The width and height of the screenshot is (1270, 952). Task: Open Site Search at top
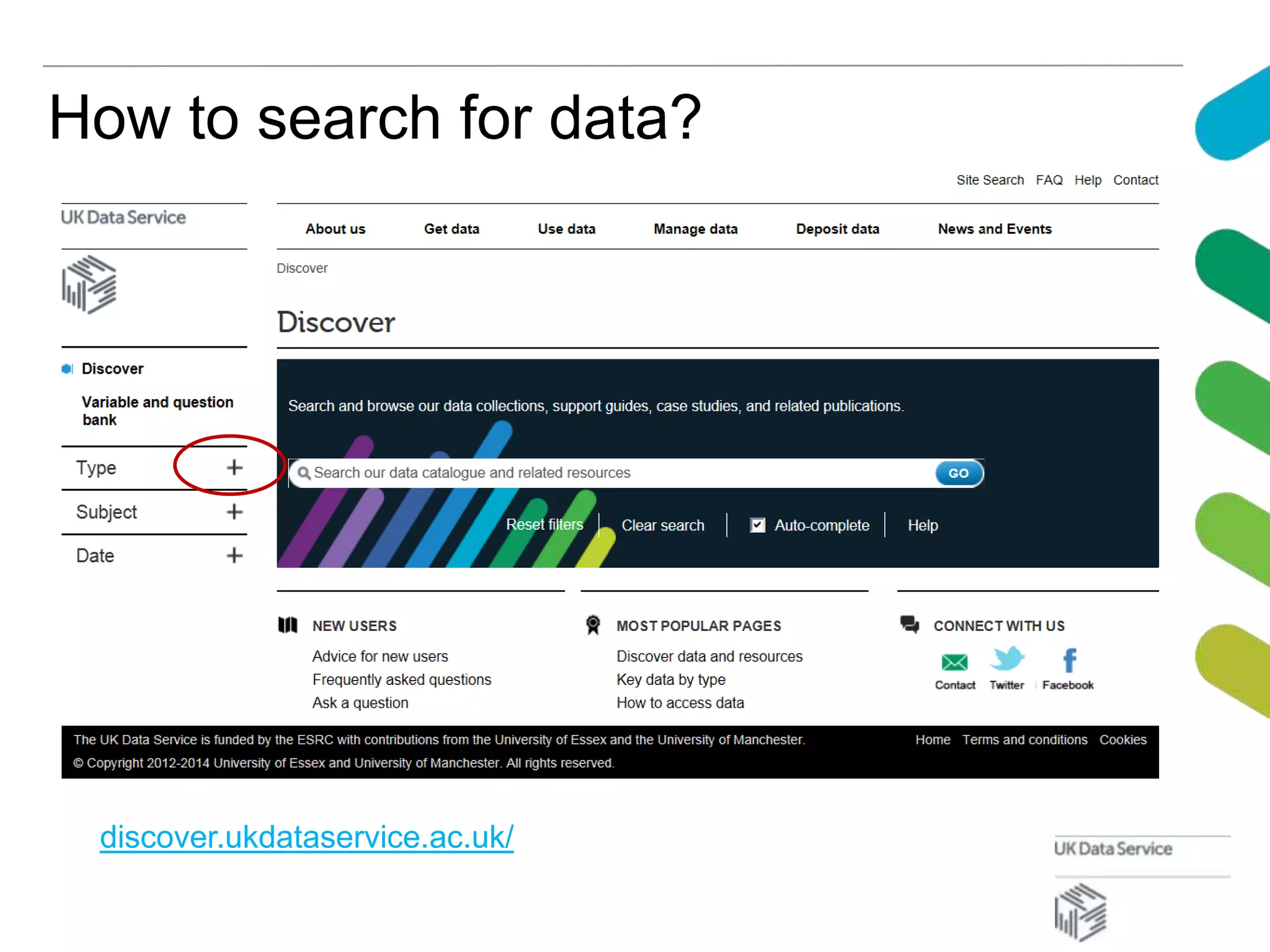990,180
